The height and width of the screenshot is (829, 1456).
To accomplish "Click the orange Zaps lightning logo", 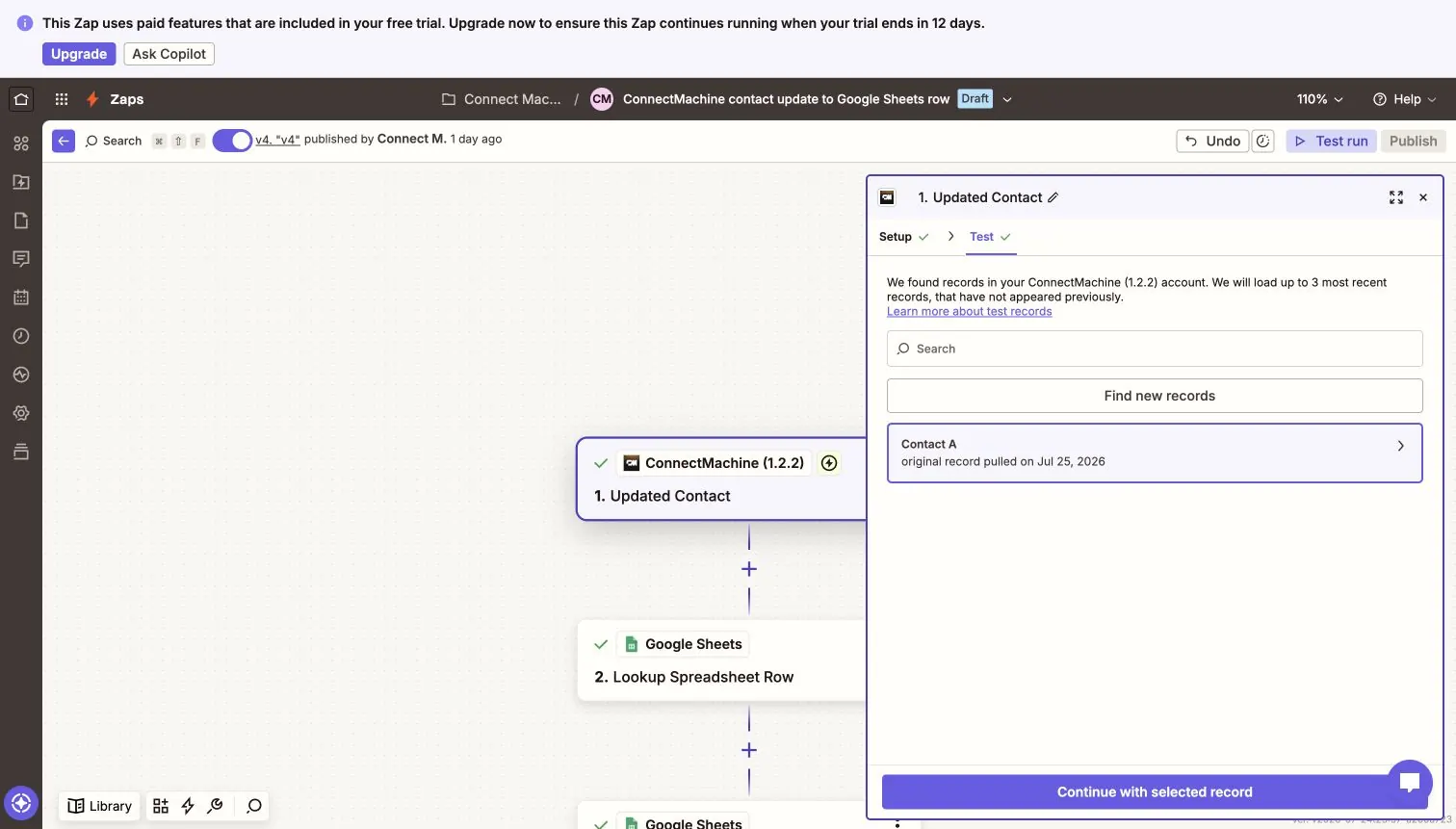I will click(92, 99).
